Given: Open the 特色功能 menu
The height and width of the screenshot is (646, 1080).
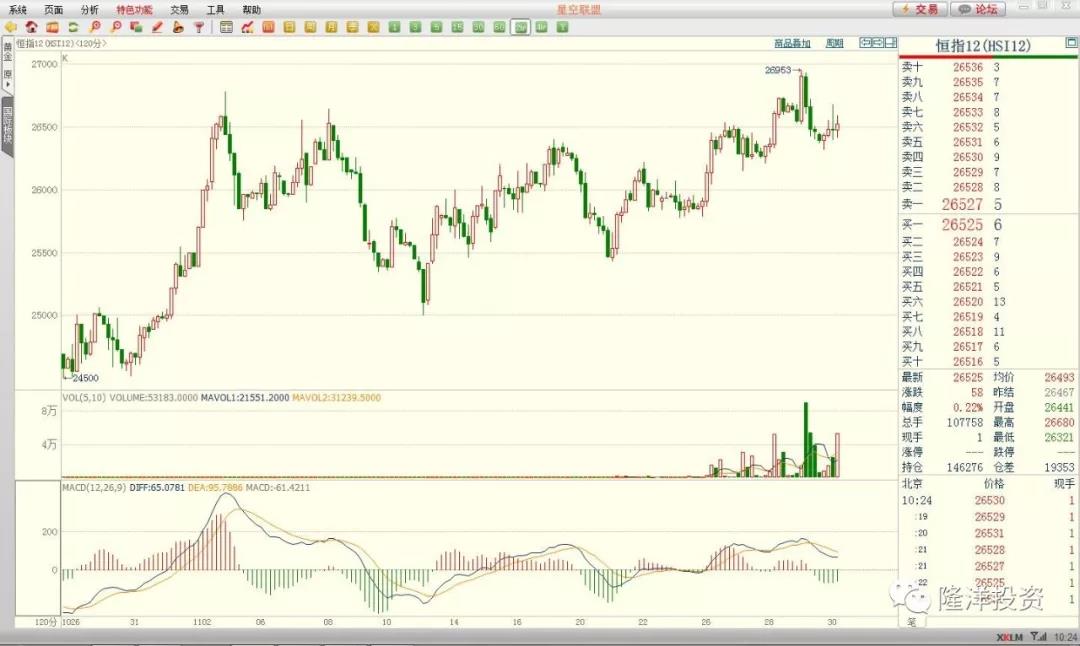Looking at the screenshot, I should [x=134, y=10].
